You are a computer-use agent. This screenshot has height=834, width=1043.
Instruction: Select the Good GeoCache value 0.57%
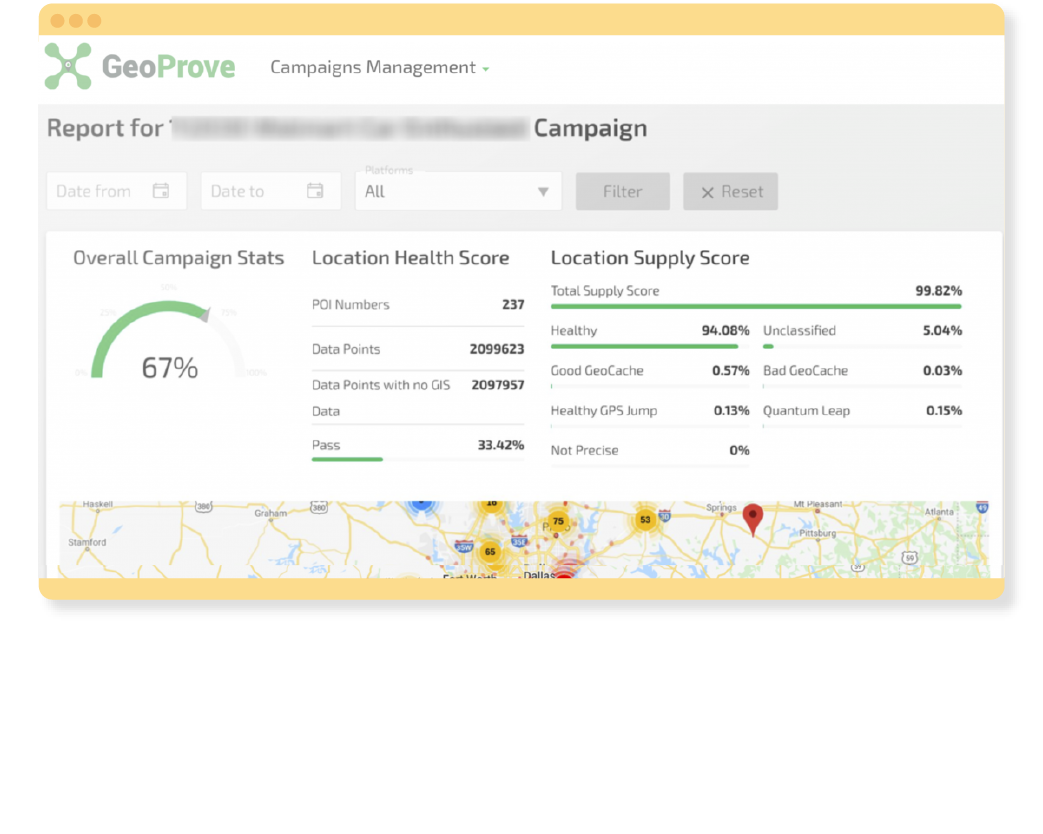730,370
